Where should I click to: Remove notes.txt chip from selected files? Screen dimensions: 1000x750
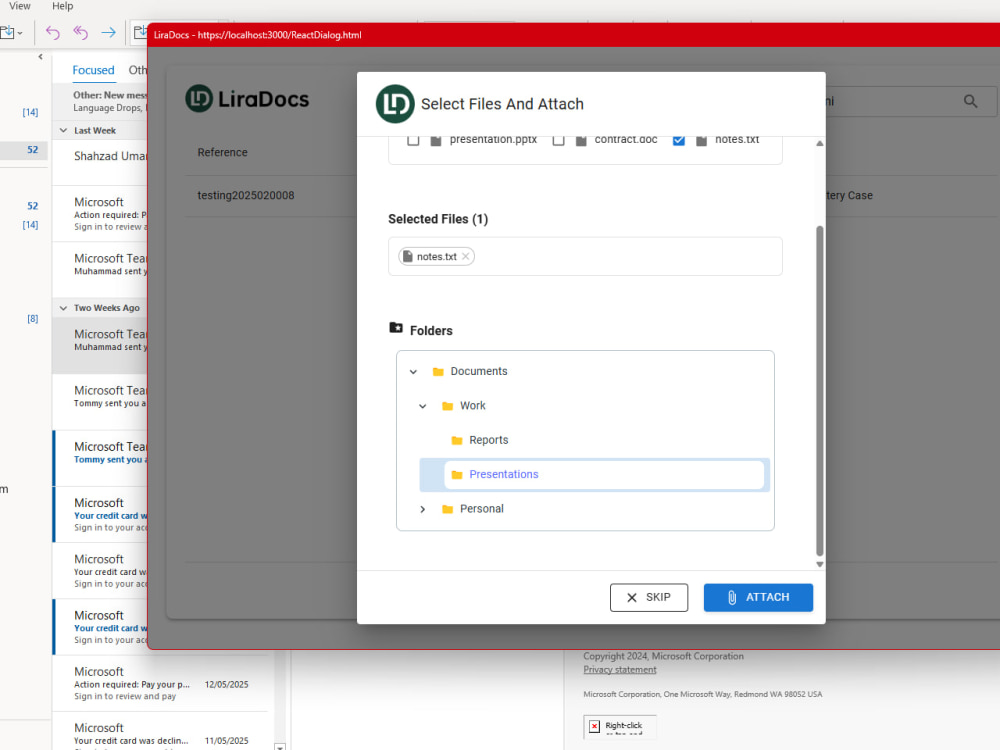(x=466, y=256)
